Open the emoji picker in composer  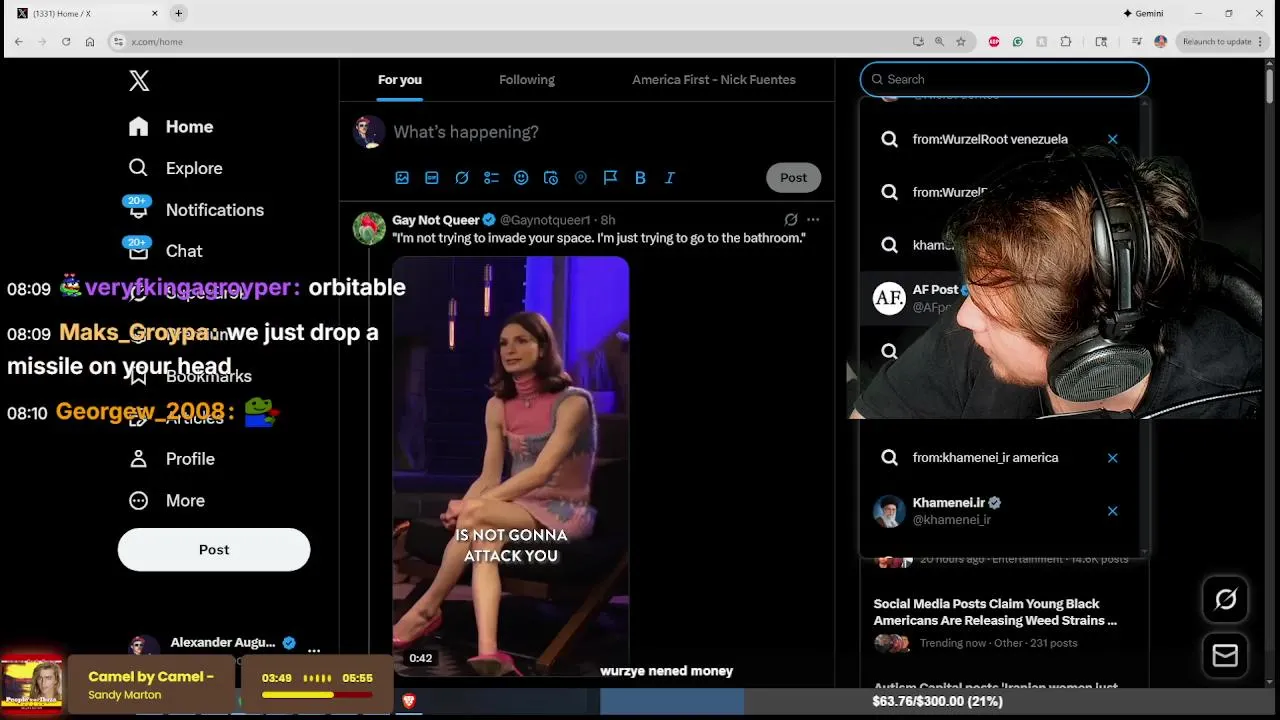[x=521, y=178]
